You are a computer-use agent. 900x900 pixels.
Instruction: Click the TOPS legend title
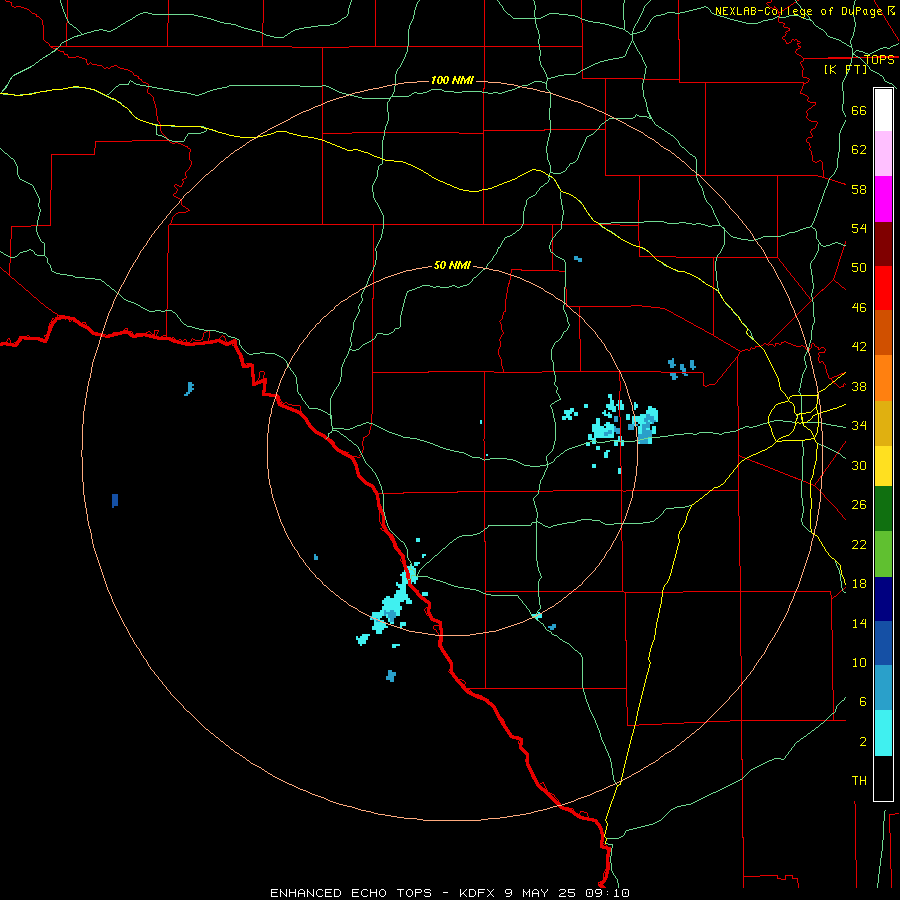[x=879, y=60]
